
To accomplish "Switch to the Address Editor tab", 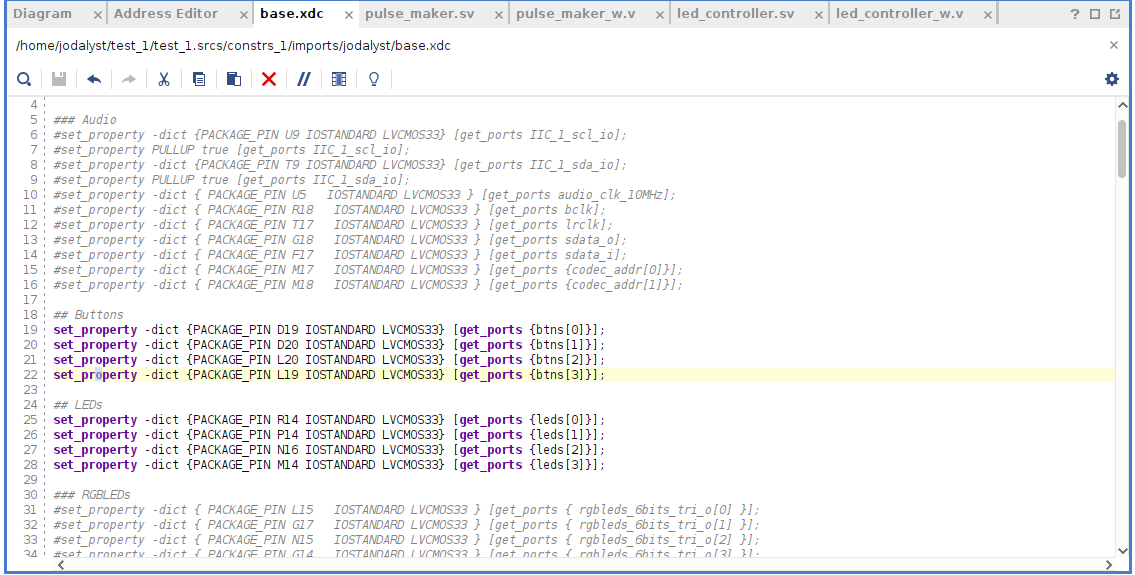I will click(x=166, y=14).
